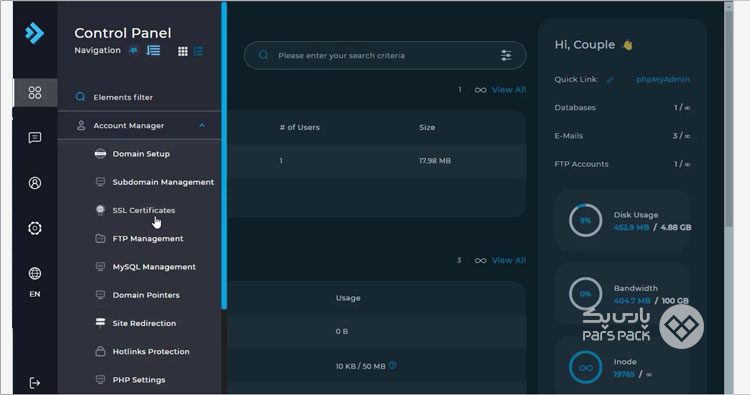Image resolution: width=750 pixels, height=395 pixels.
Task: Click the Elements filter search icon
Action: pos(80,97)
